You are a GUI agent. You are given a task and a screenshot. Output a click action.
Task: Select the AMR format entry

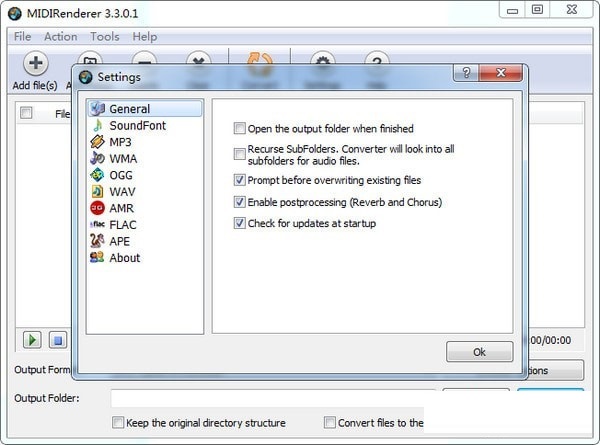(x=121, y=208)
